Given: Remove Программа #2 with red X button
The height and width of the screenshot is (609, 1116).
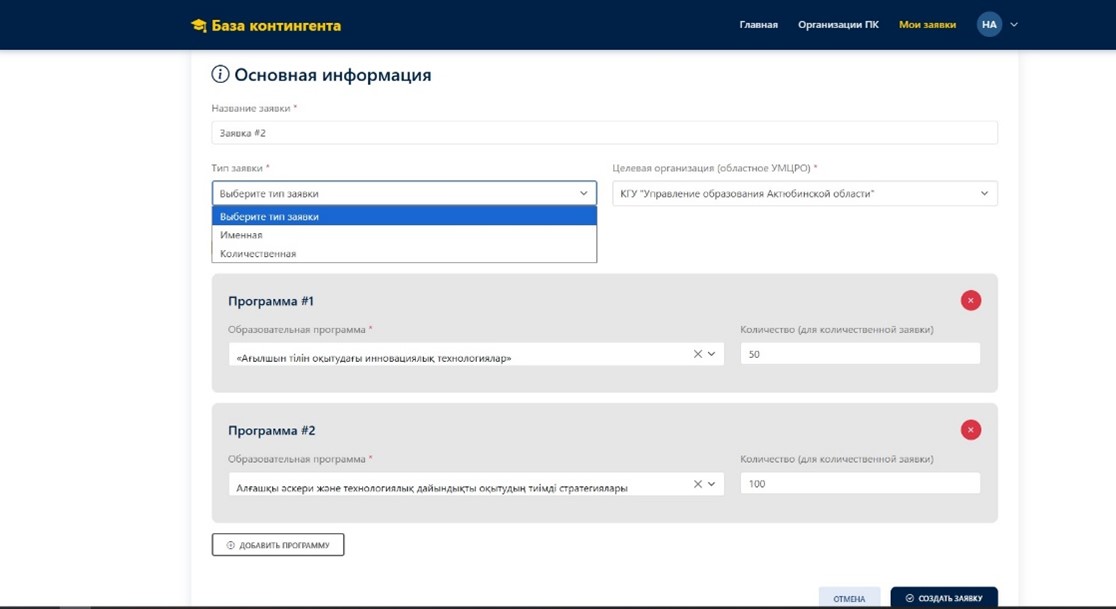Looking at the screenshot, I should pyautogui.click(x=970, y=430).
